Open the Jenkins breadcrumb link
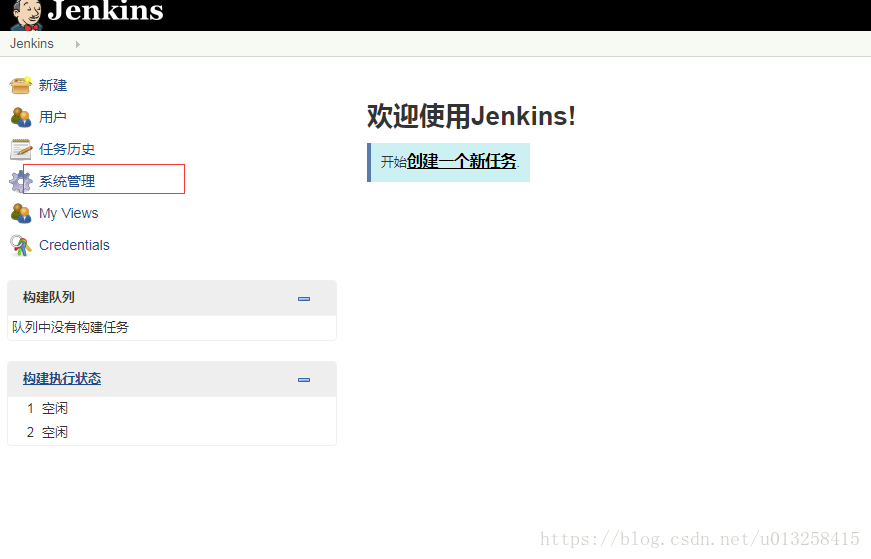The width and height of the screenshot is (871, 559). 32,44
